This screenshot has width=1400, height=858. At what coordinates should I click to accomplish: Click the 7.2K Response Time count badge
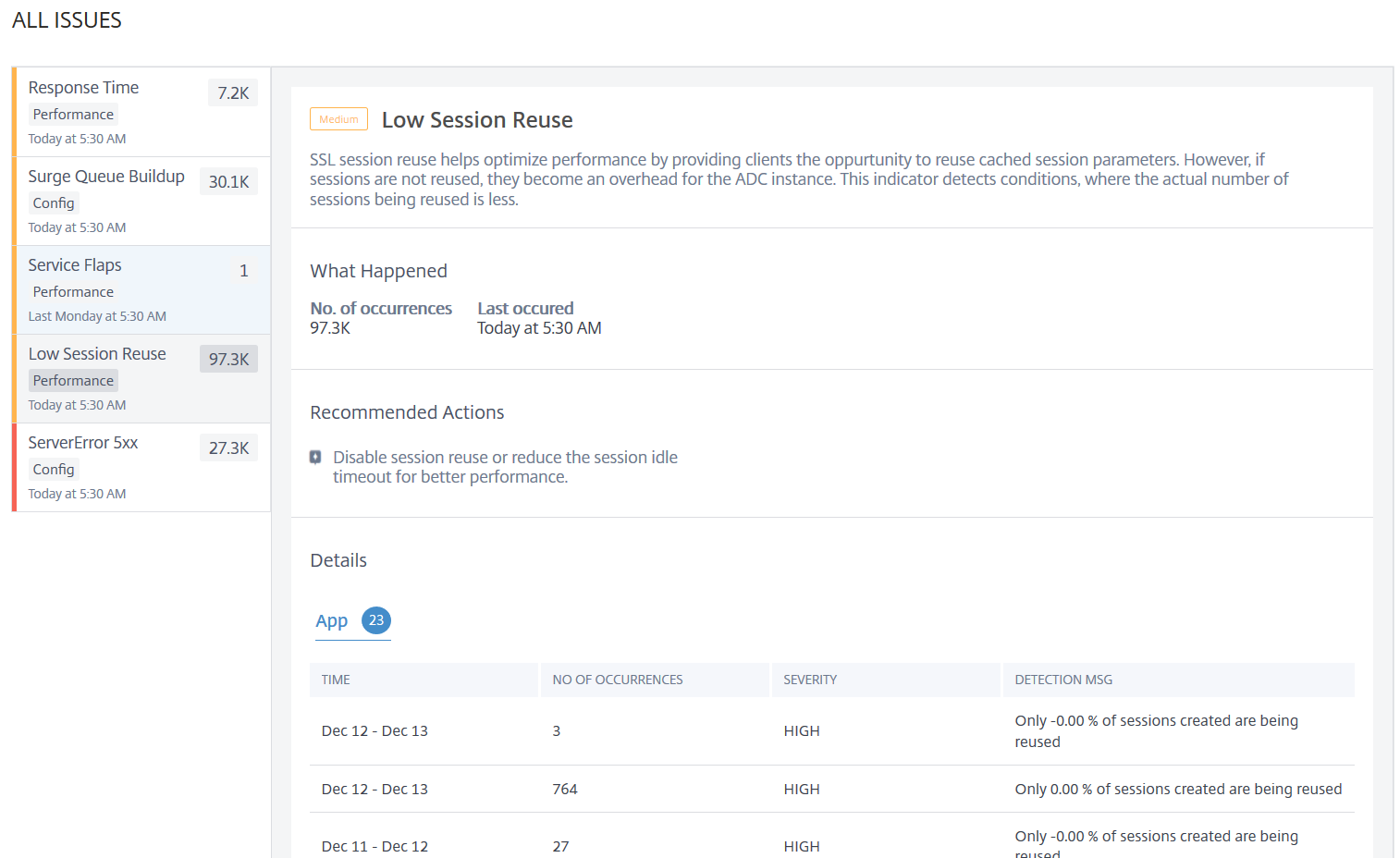click(233, 92)
